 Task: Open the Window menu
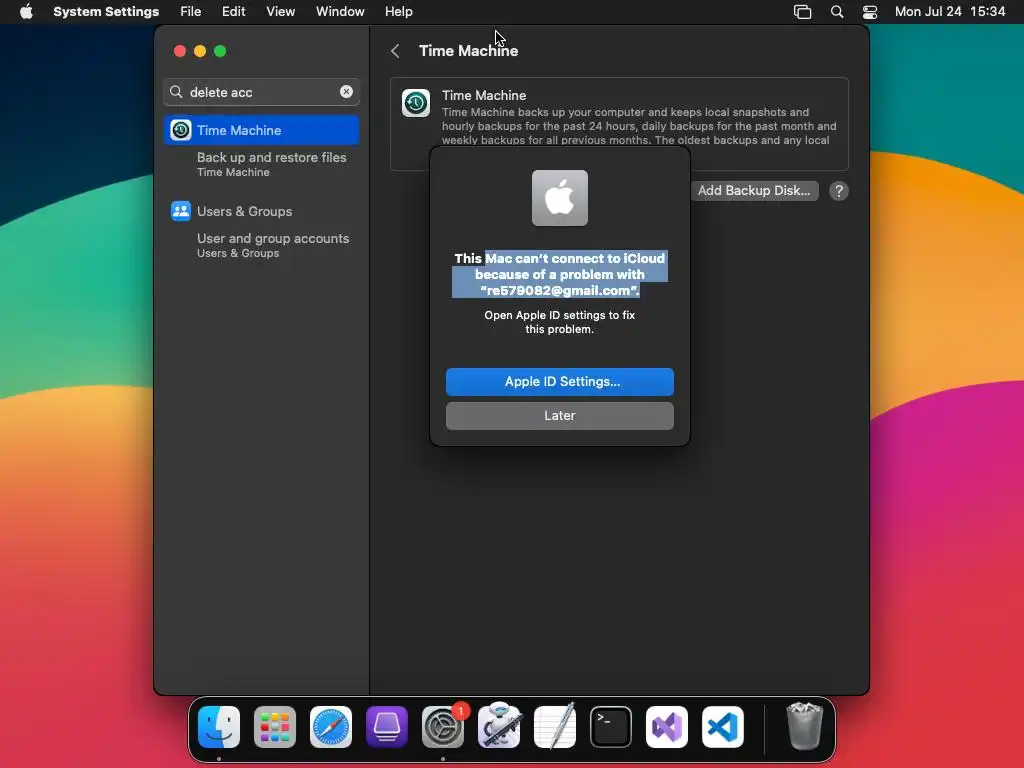[340, 12]
